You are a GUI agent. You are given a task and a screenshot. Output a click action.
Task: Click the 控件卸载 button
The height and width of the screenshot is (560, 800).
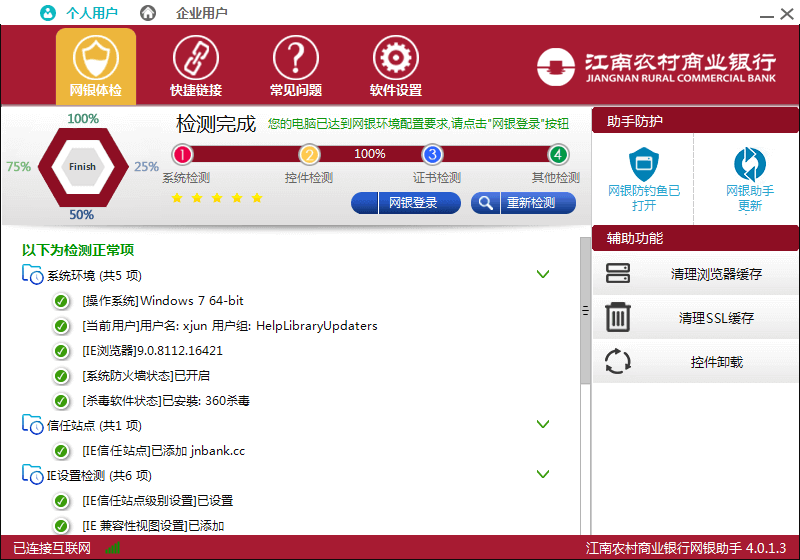tap(696, 362)
